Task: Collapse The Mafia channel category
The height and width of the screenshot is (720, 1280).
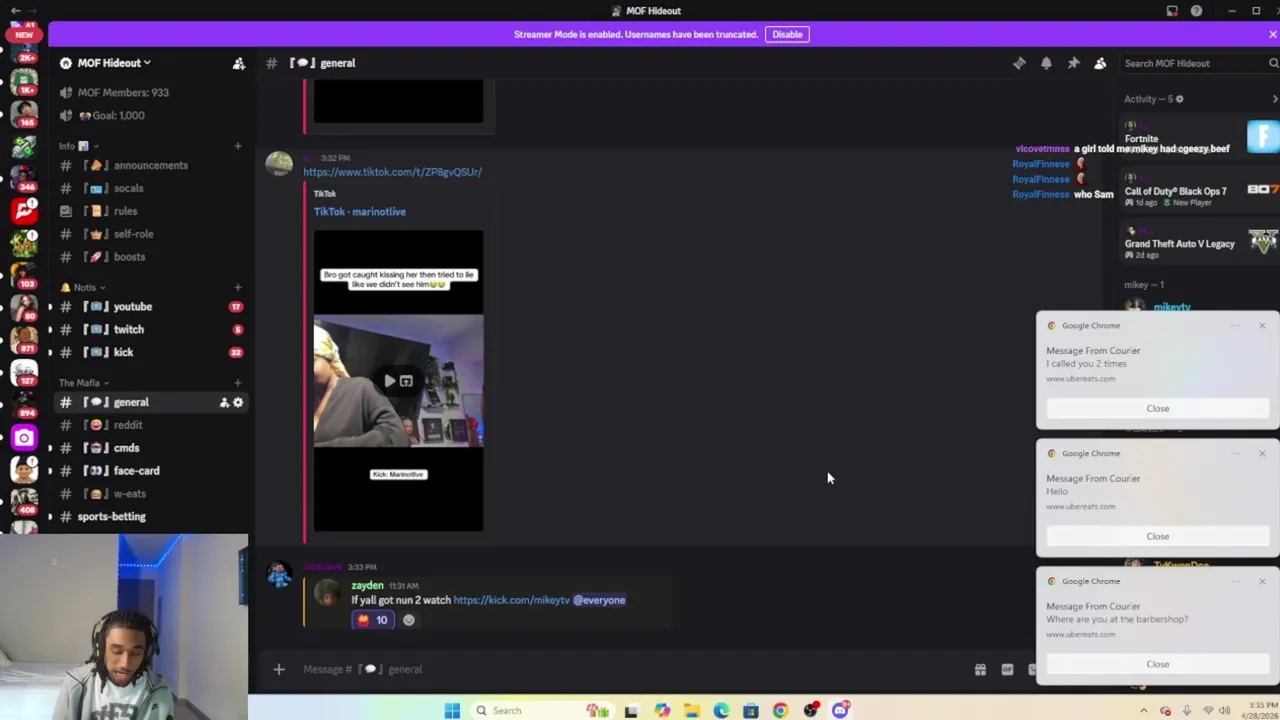Action: (x=84, y=383)
